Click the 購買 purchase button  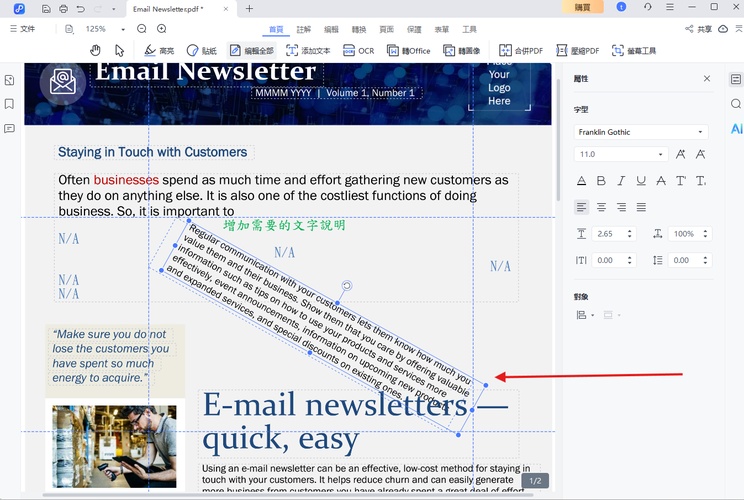[x=582, y=7]
